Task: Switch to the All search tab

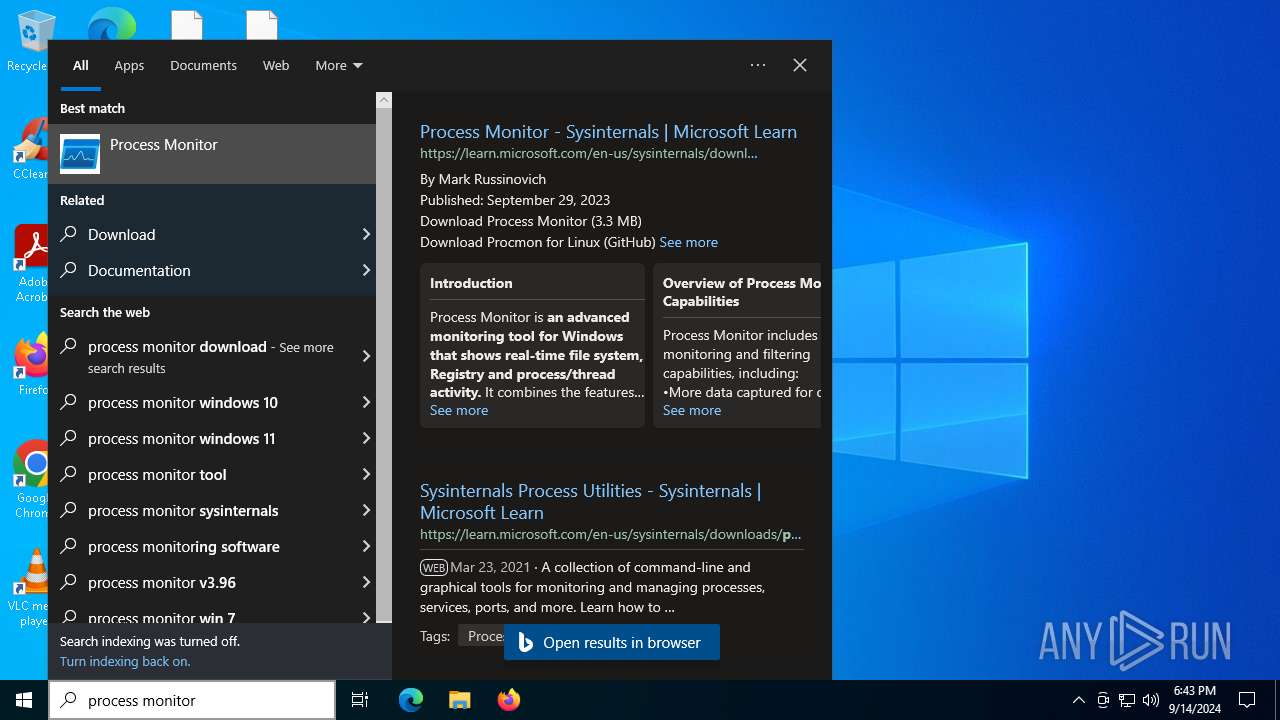Action: click(x=81, y=65)
